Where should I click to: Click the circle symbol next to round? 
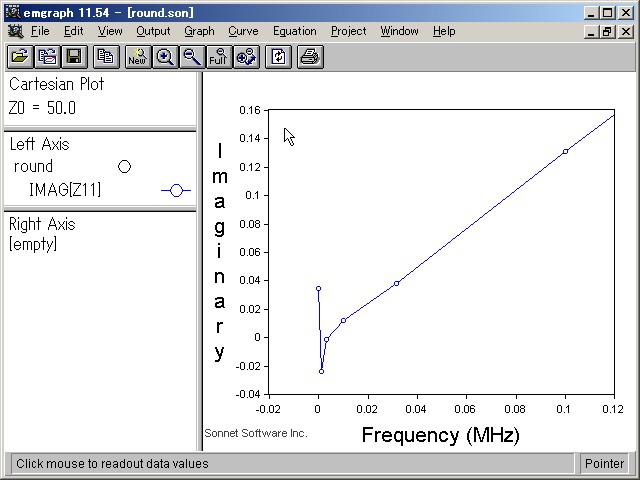coord(124,167)
